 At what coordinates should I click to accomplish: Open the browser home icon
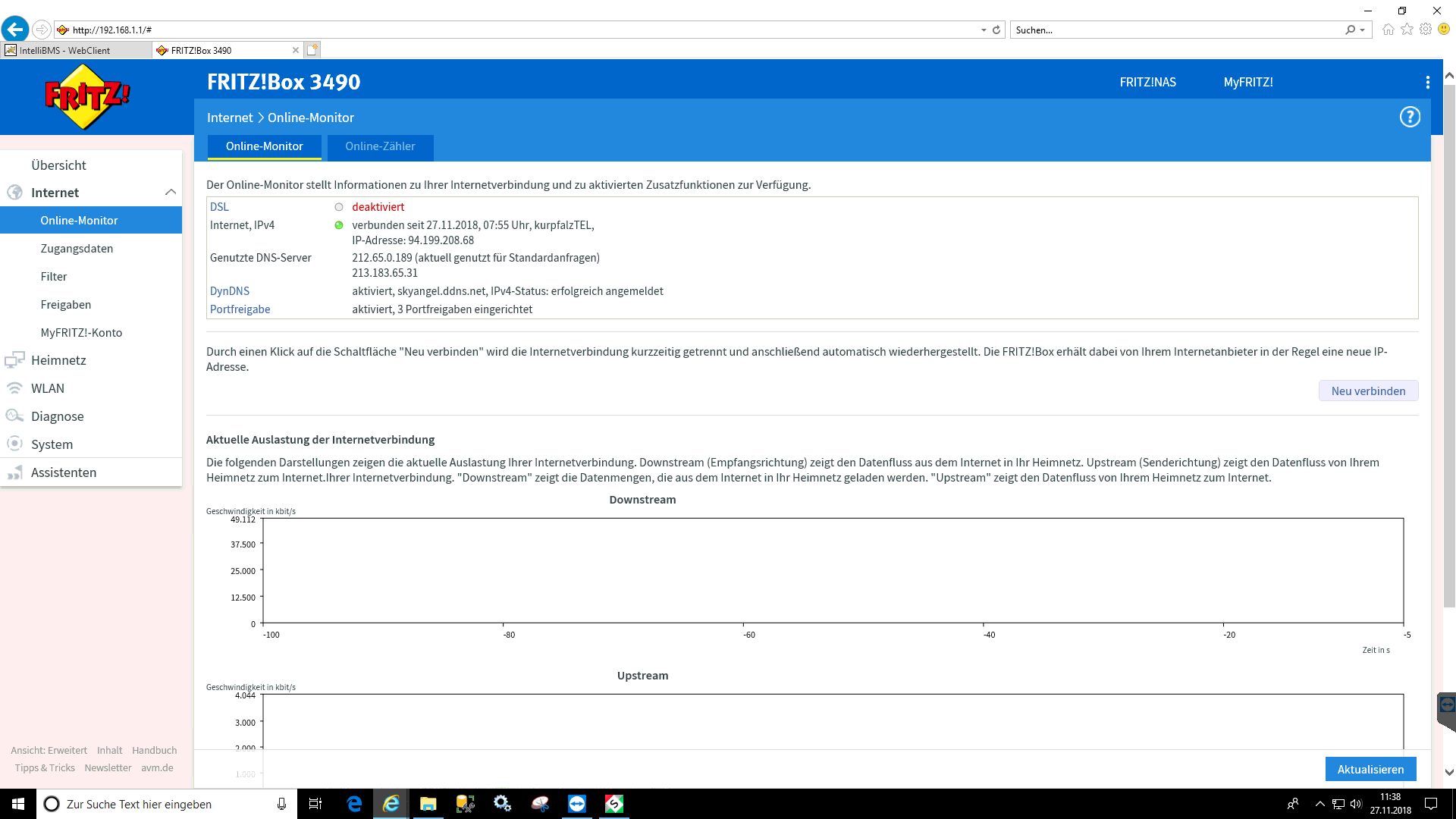pos(1388,30)
